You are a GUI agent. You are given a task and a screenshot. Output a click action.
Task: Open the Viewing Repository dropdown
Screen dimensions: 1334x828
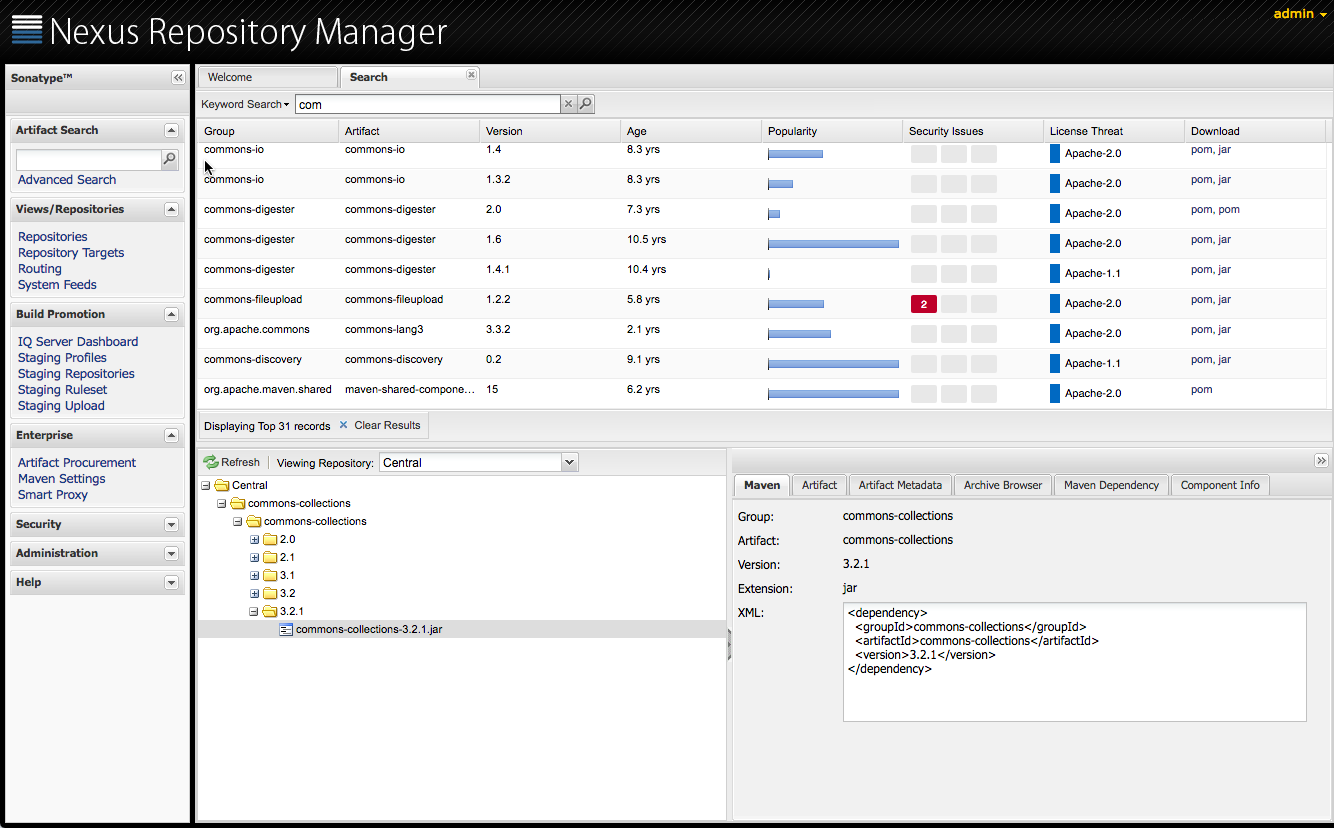click(569, 462)
